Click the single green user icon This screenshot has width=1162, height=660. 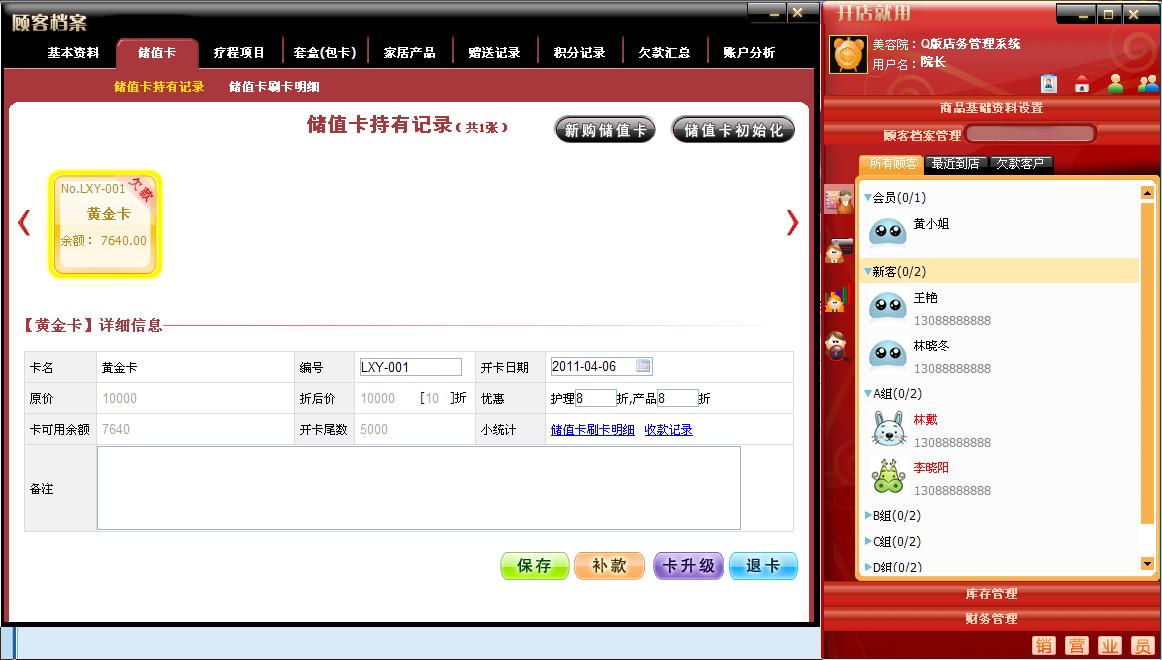tap(1115, 83)
